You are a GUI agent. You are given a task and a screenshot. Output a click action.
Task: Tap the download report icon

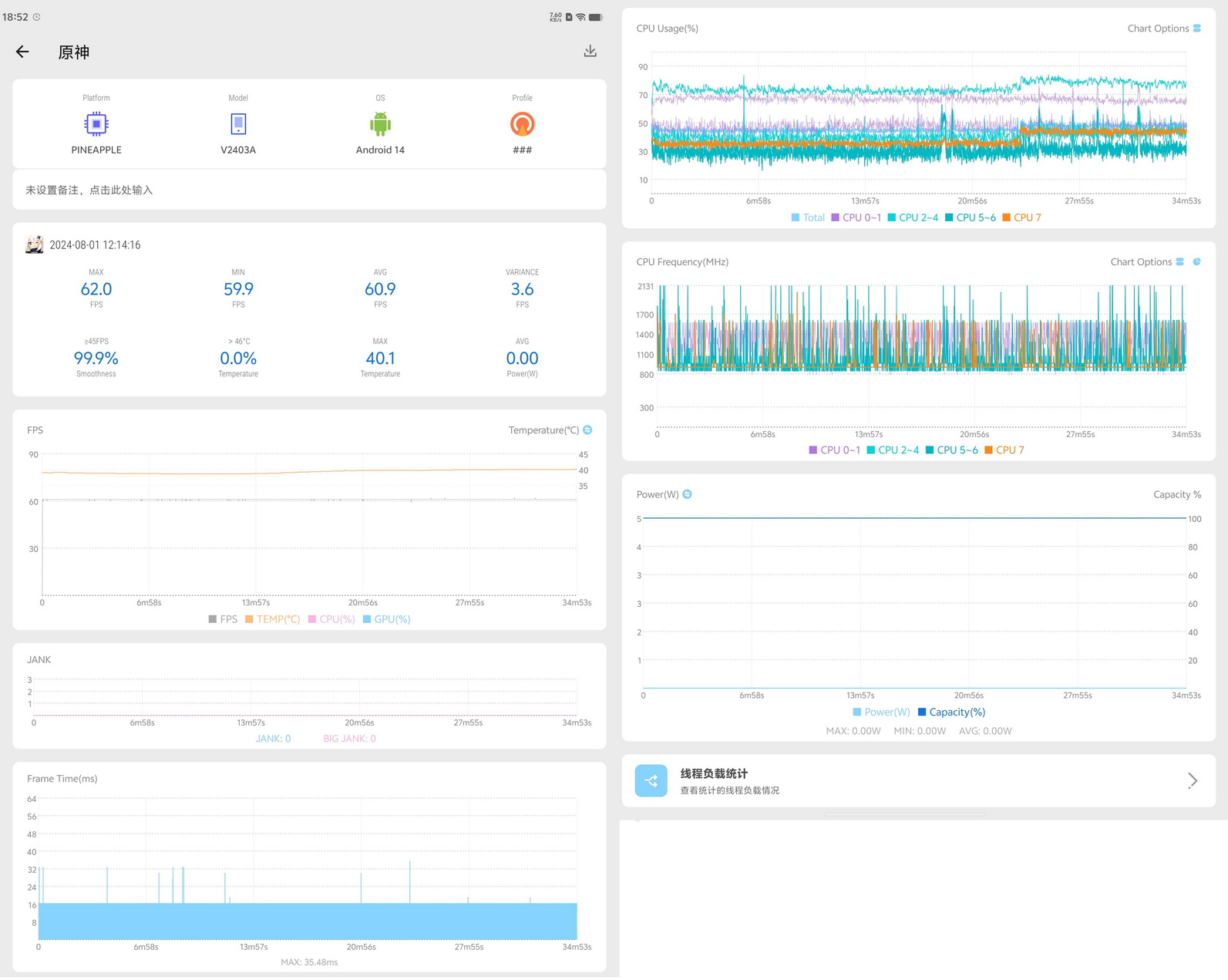pyautogui.click(x=590, y=51)
